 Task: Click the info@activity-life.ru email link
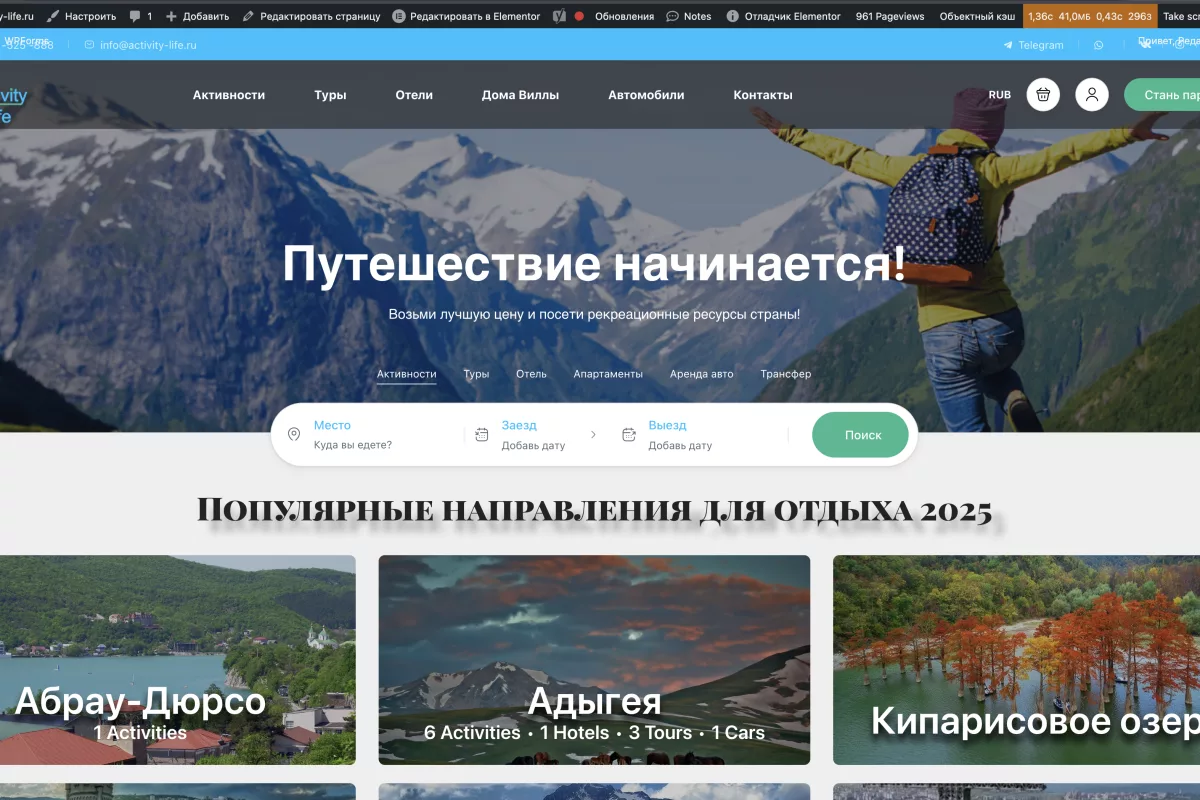click(x=148, y=45)
